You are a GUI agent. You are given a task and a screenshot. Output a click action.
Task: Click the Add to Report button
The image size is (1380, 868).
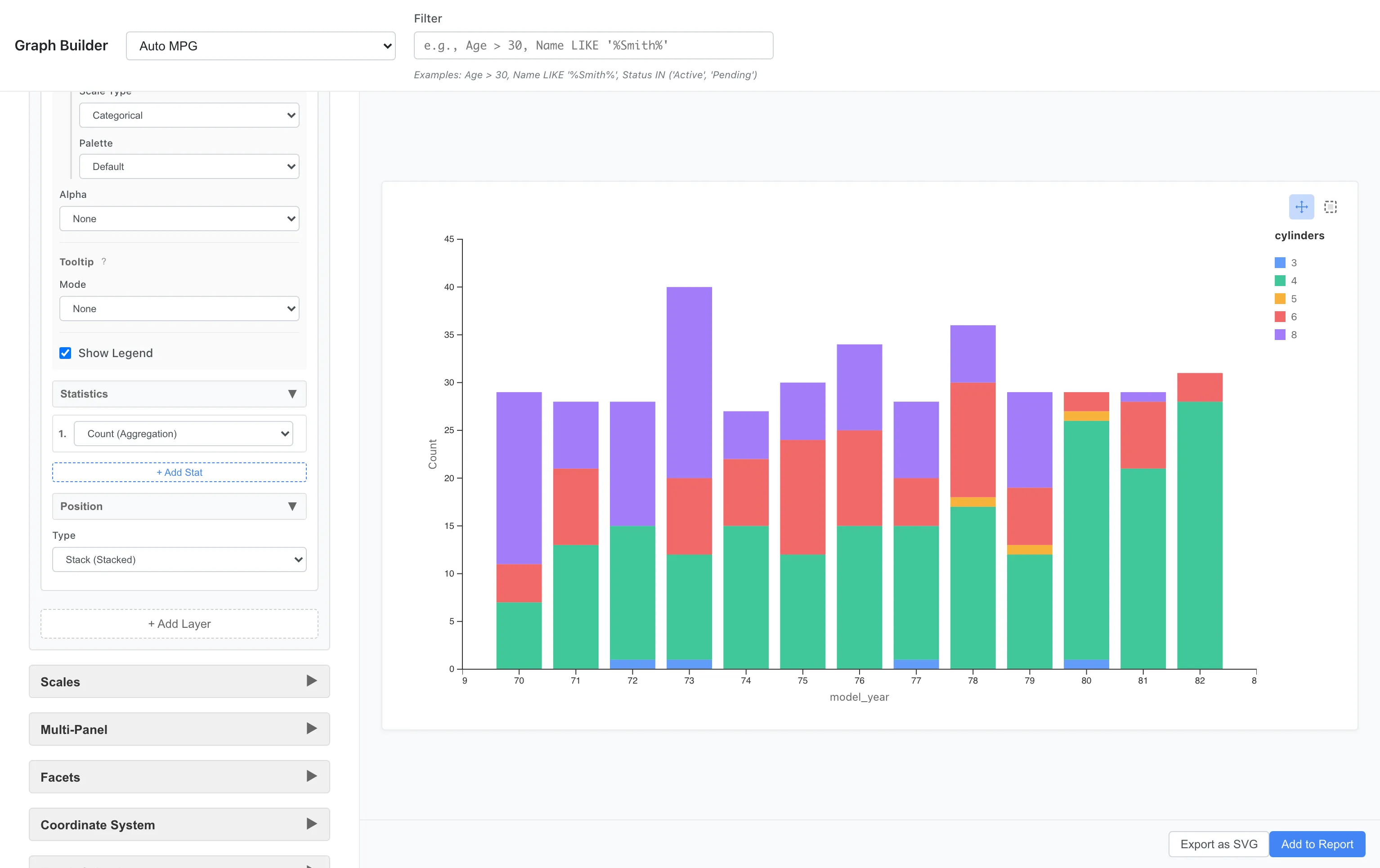1317,844
